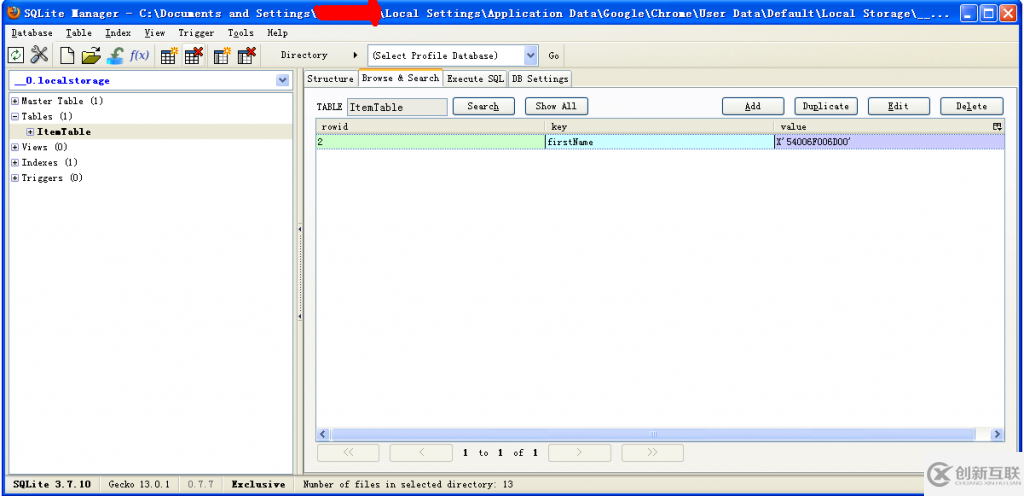The height and width of the screenshot is (496, 1024).
Task: Open the Database menu
Action: click(x=32, y=33)
